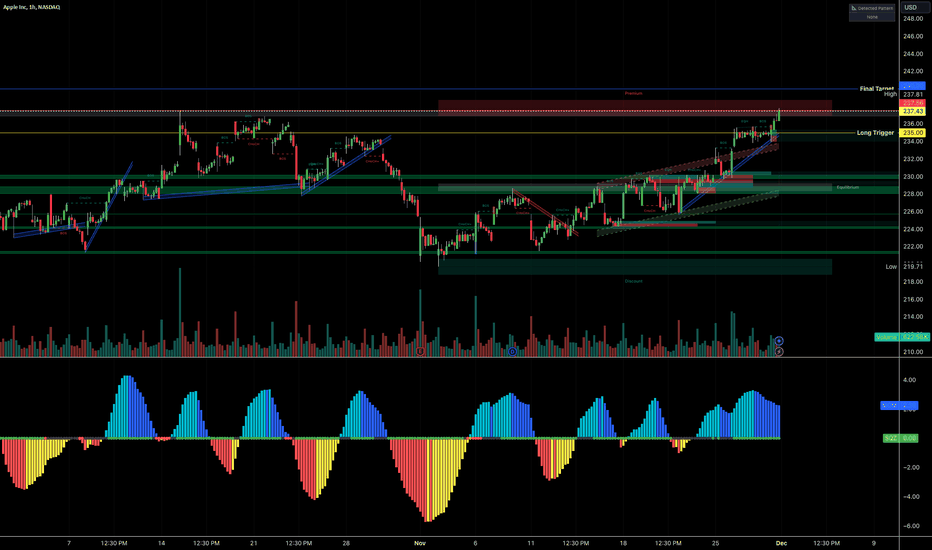The width and height of the screenshot is (932, 550).
Task: Click the 242.00 price axis label
Action: [912, 71]
